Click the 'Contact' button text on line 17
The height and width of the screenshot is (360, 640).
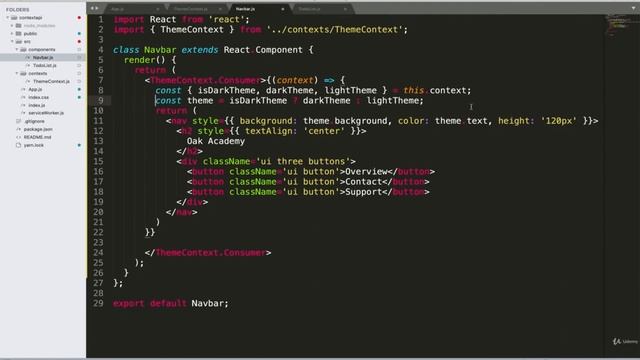363,182
